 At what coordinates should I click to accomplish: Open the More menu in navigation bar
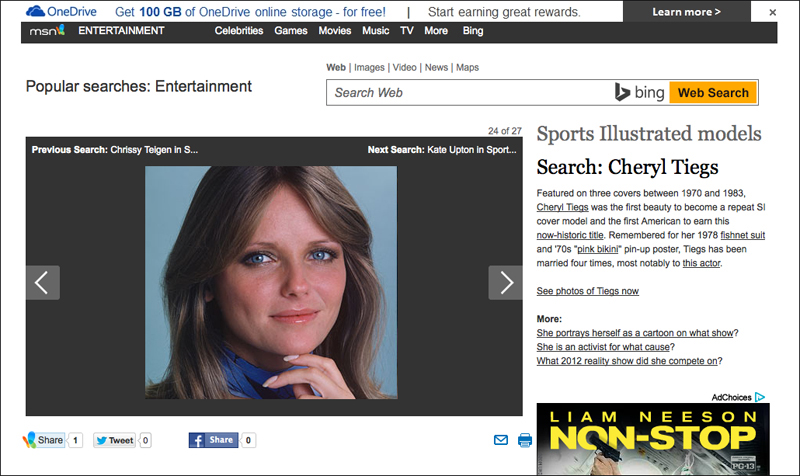pos(436,31)
